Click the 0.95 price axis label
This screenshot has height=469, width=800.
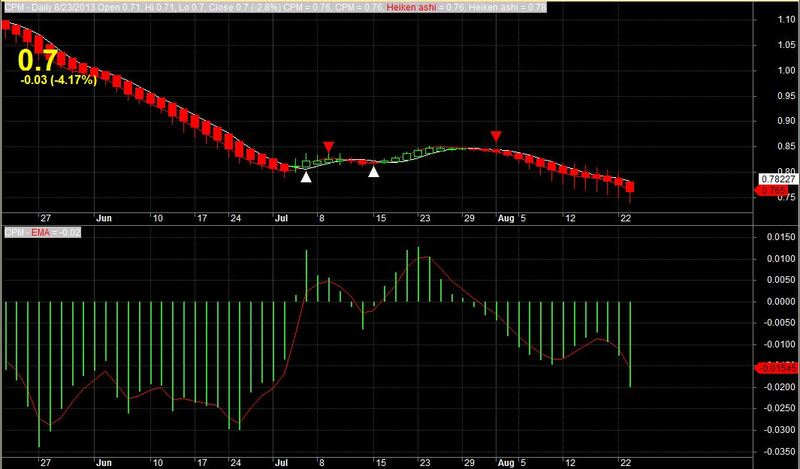786,95
